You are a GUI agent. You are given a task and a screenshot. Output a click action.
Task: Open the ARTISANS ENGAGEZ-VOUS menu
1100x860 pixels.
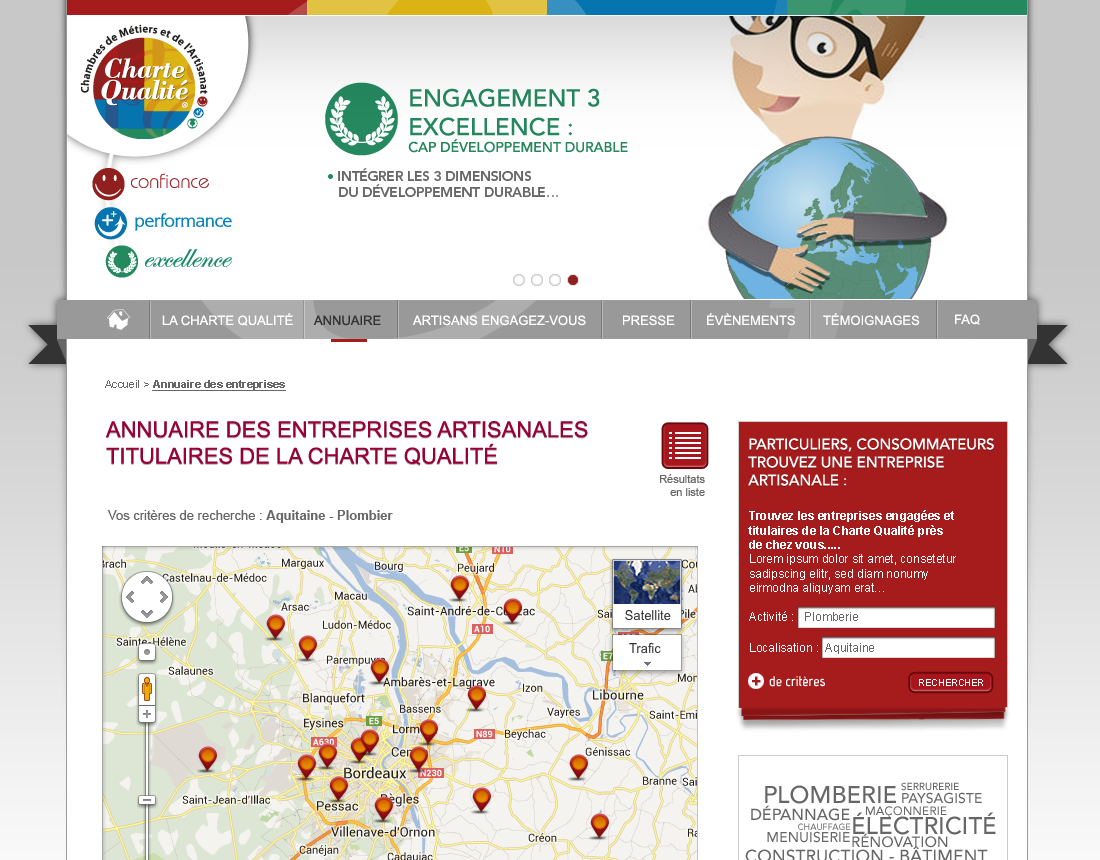[x=499, y=320]
